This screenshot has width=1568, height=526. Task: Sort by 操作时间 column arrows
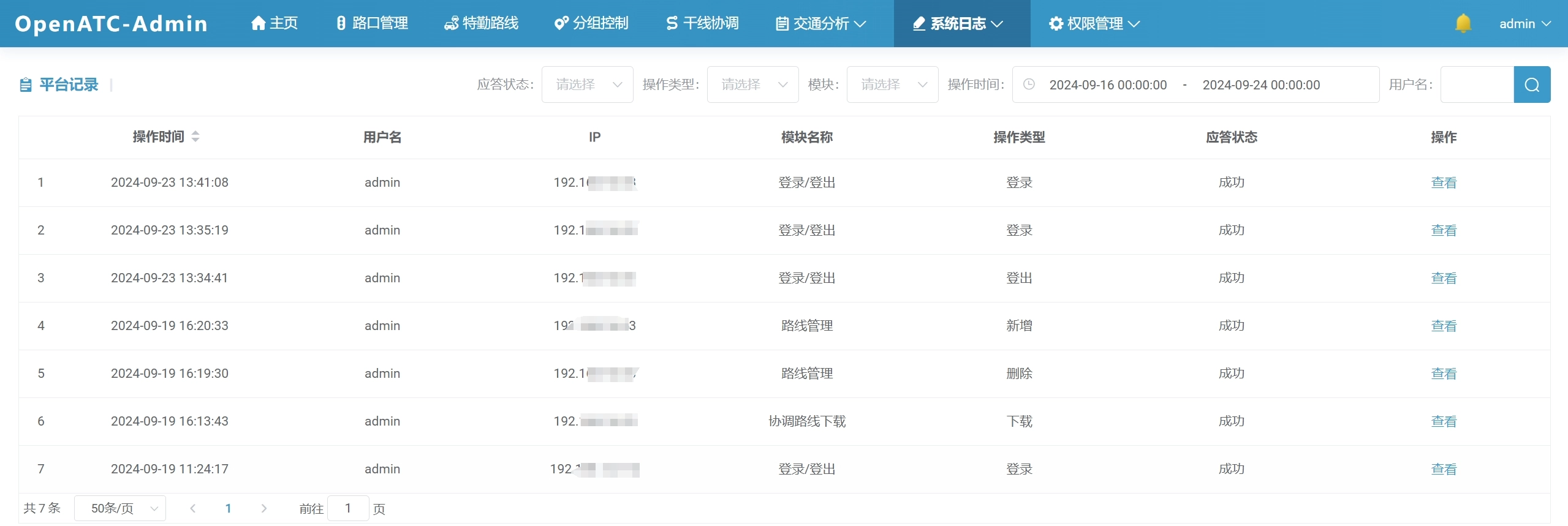[195, 137]
